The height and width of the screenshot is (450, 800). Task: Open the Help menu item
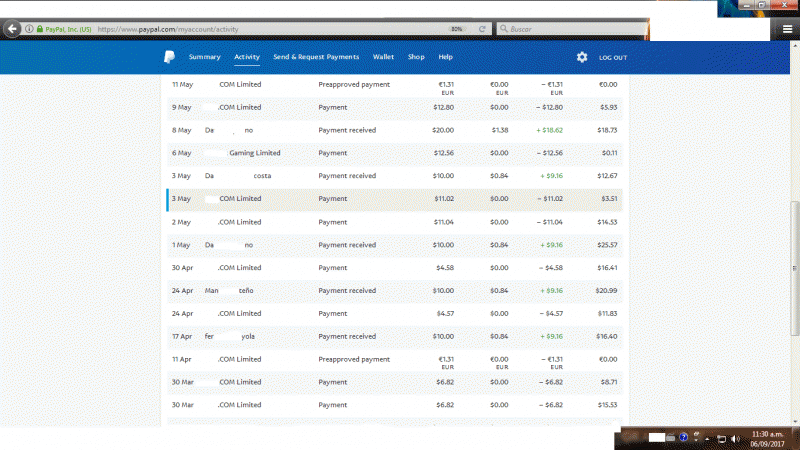[x=445, y=57]
